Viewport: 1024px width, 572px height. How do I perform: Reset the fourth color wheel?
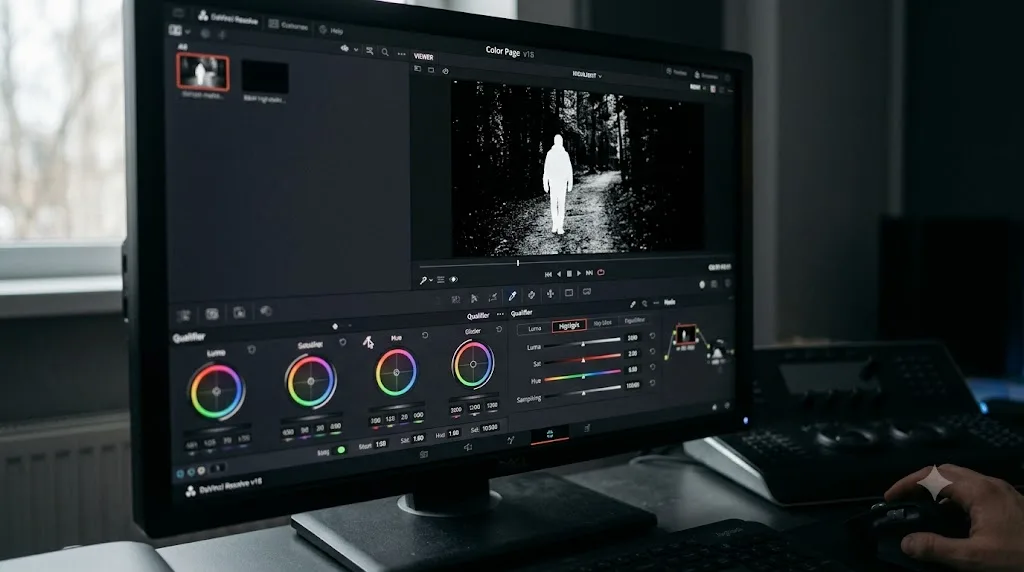[x=500, y=330]
